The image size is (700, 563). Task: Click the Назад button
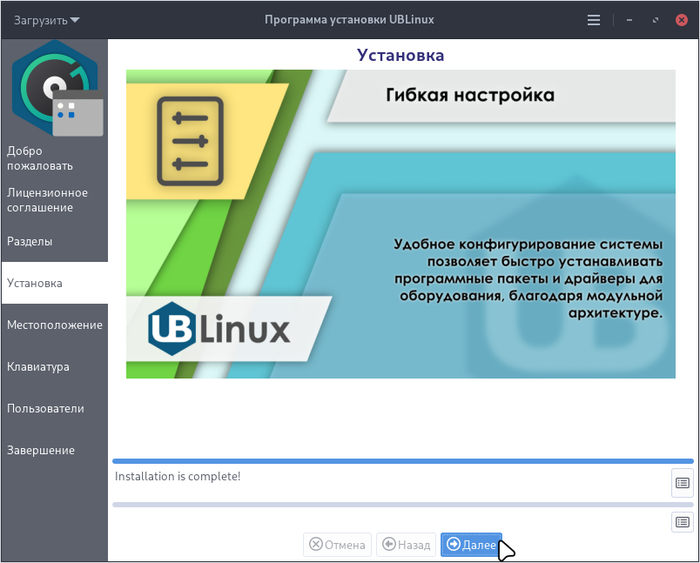tap(406, 545)
